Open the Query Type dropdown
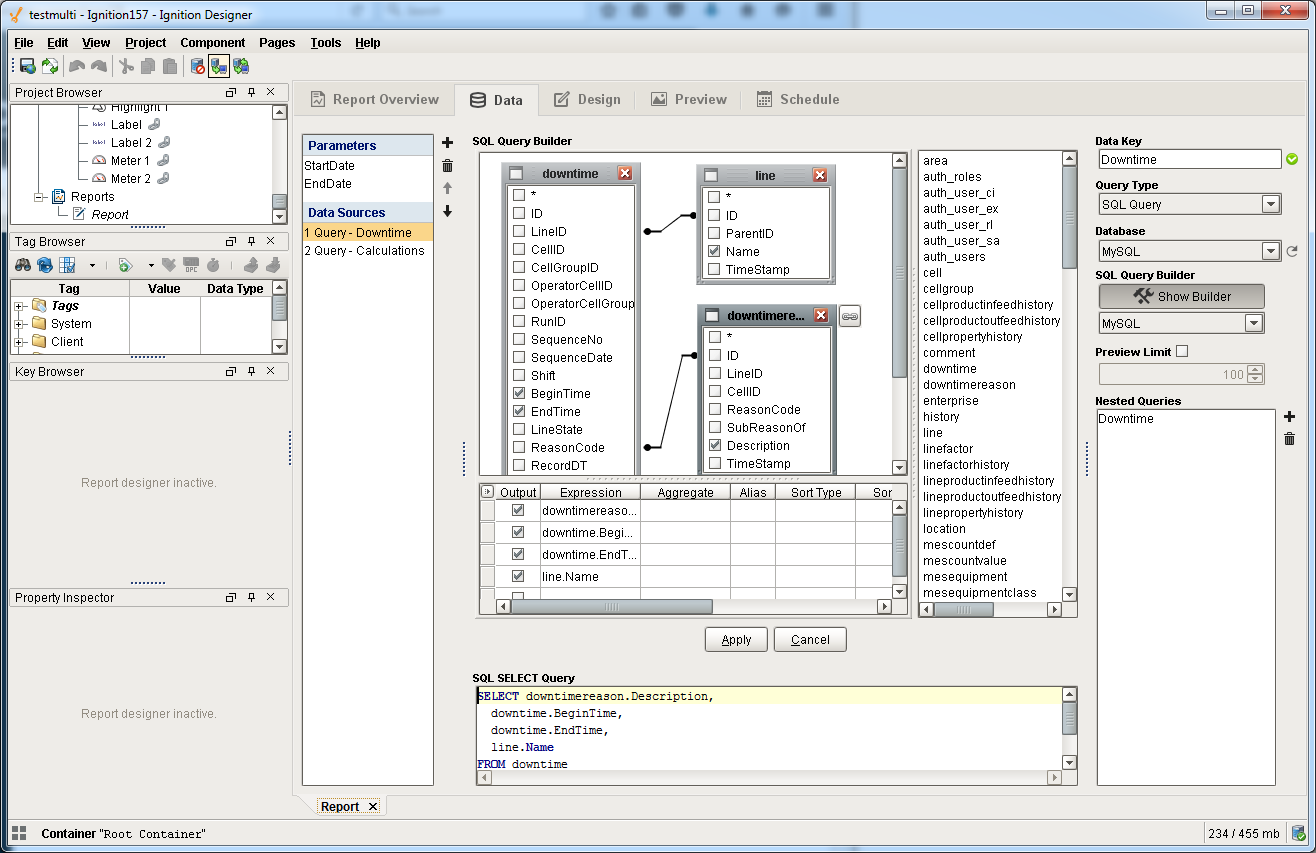 coord(1270,205)
